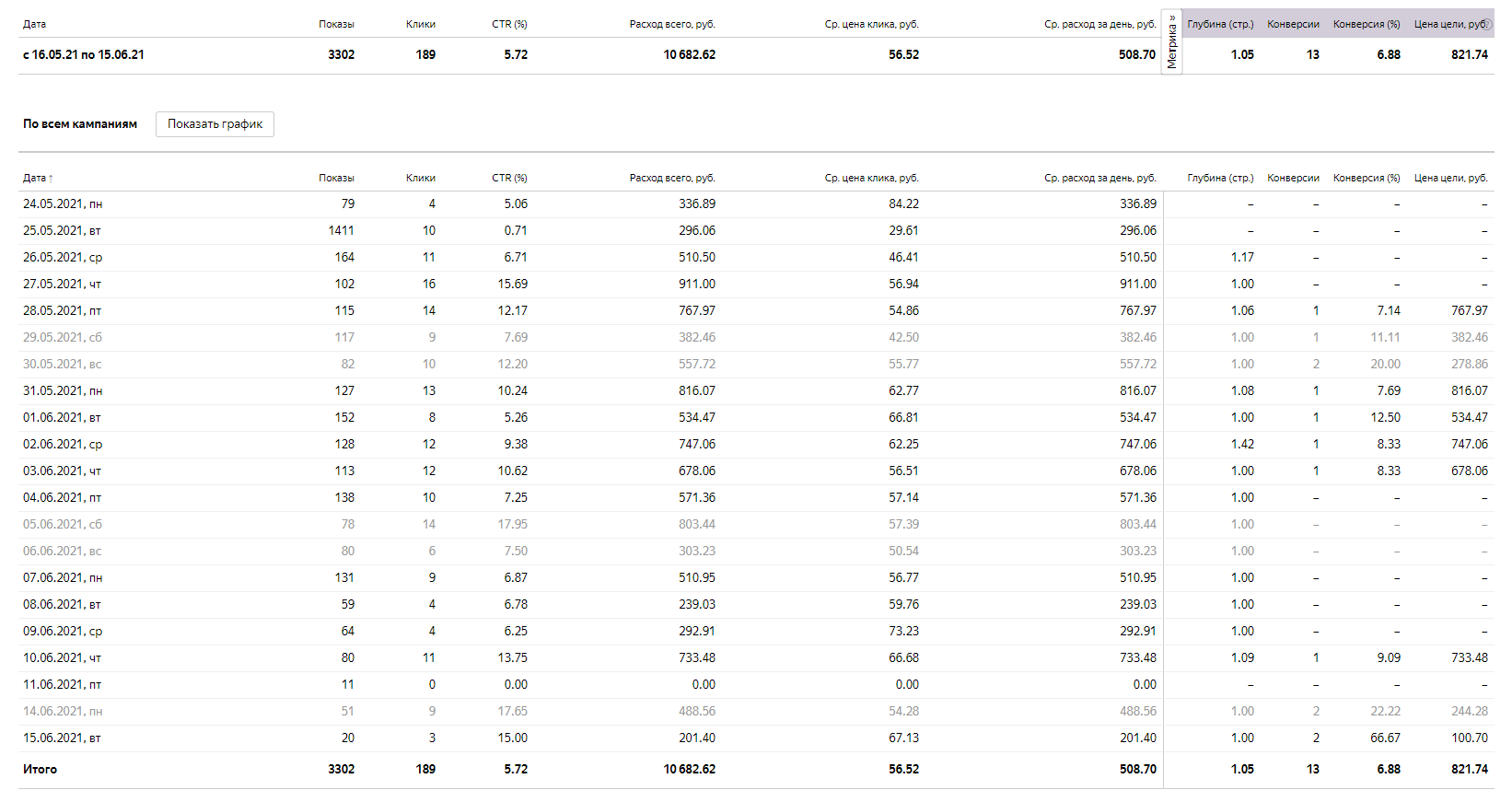
Task: Select the date cell 06.06.2021, вс
Action: 62,551
